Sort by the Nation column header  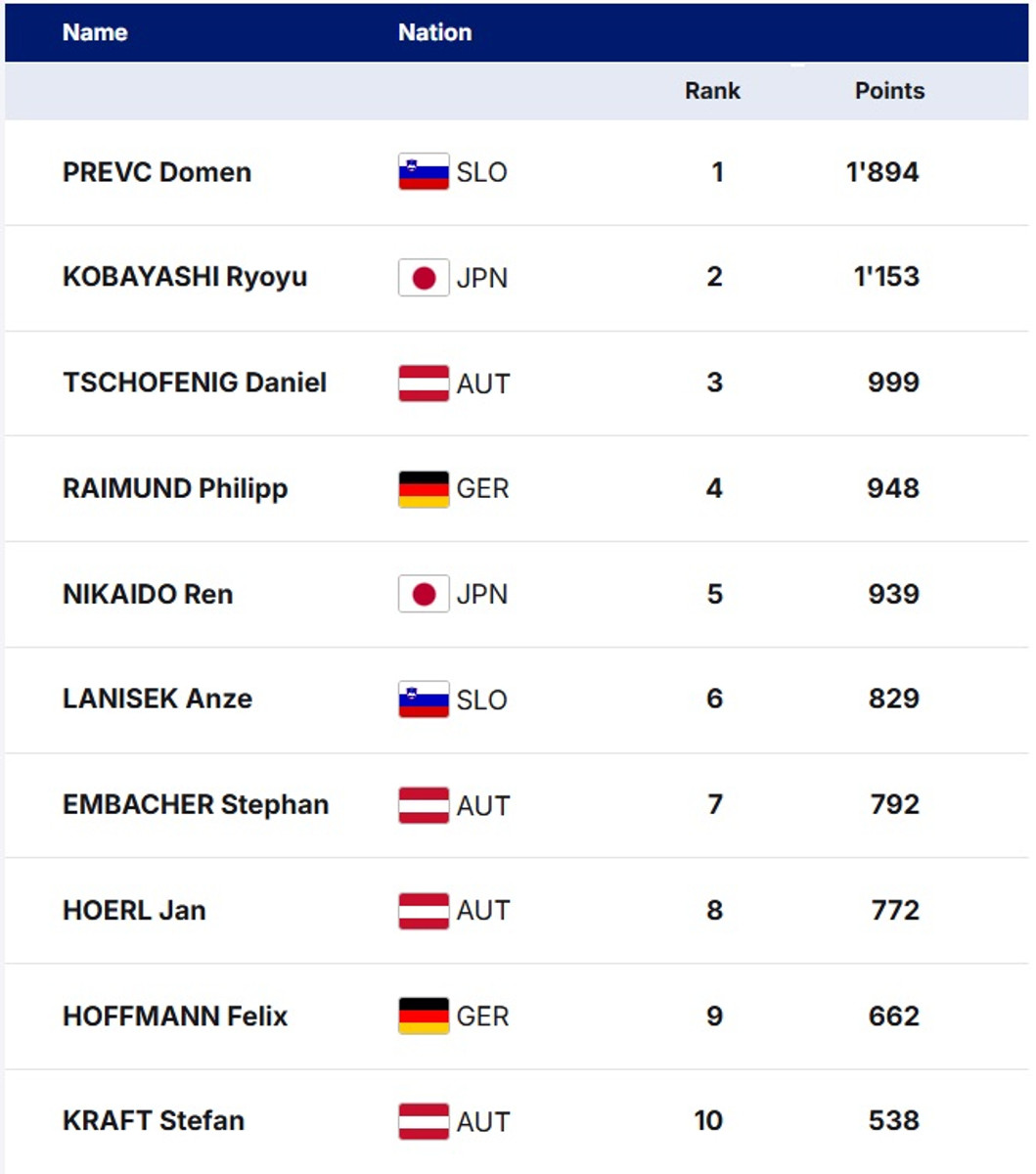point(434,32)
